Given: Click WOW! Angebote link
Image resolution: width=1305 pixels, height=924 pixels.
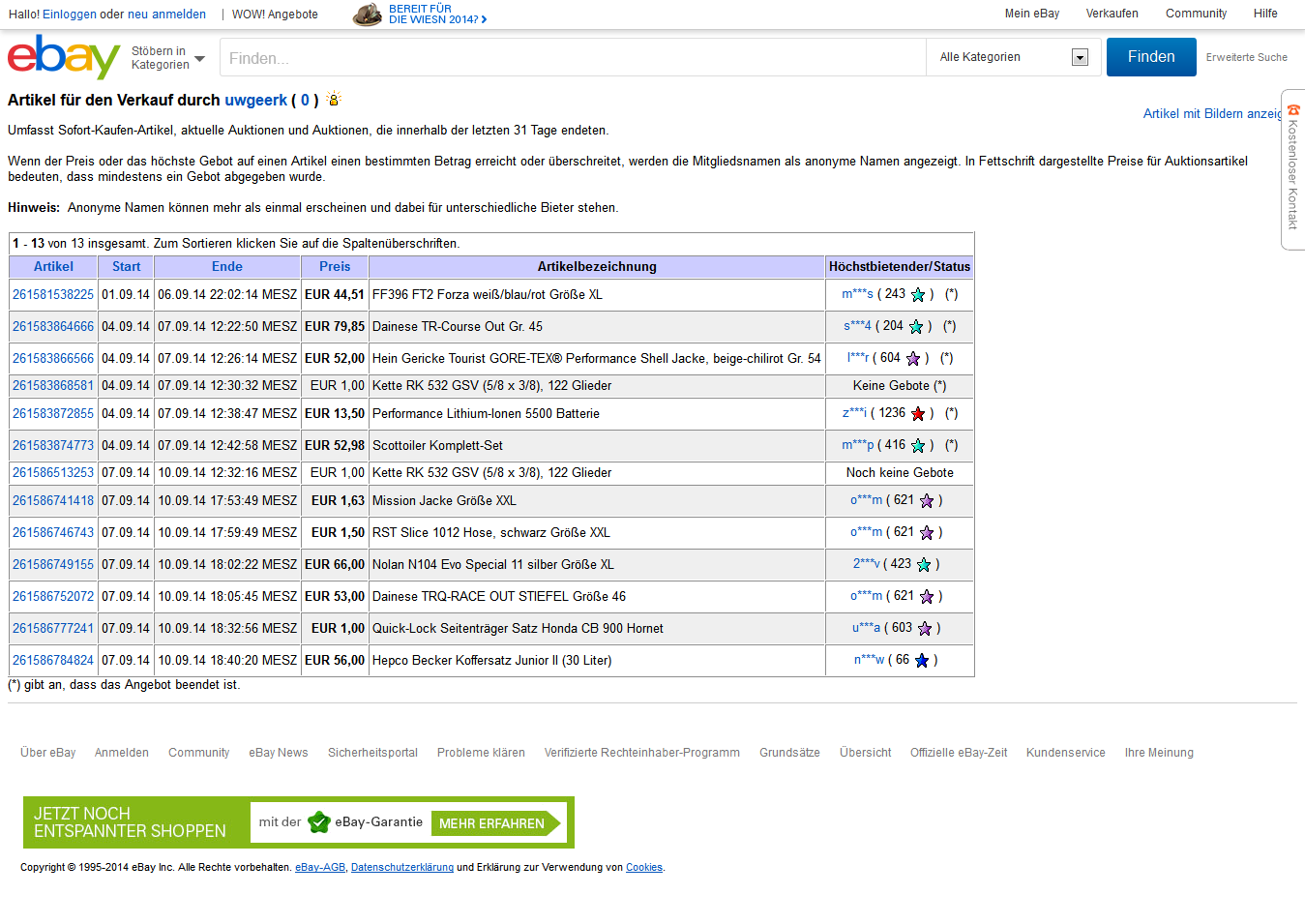Looking at the screenshot, I should (275, 15).
